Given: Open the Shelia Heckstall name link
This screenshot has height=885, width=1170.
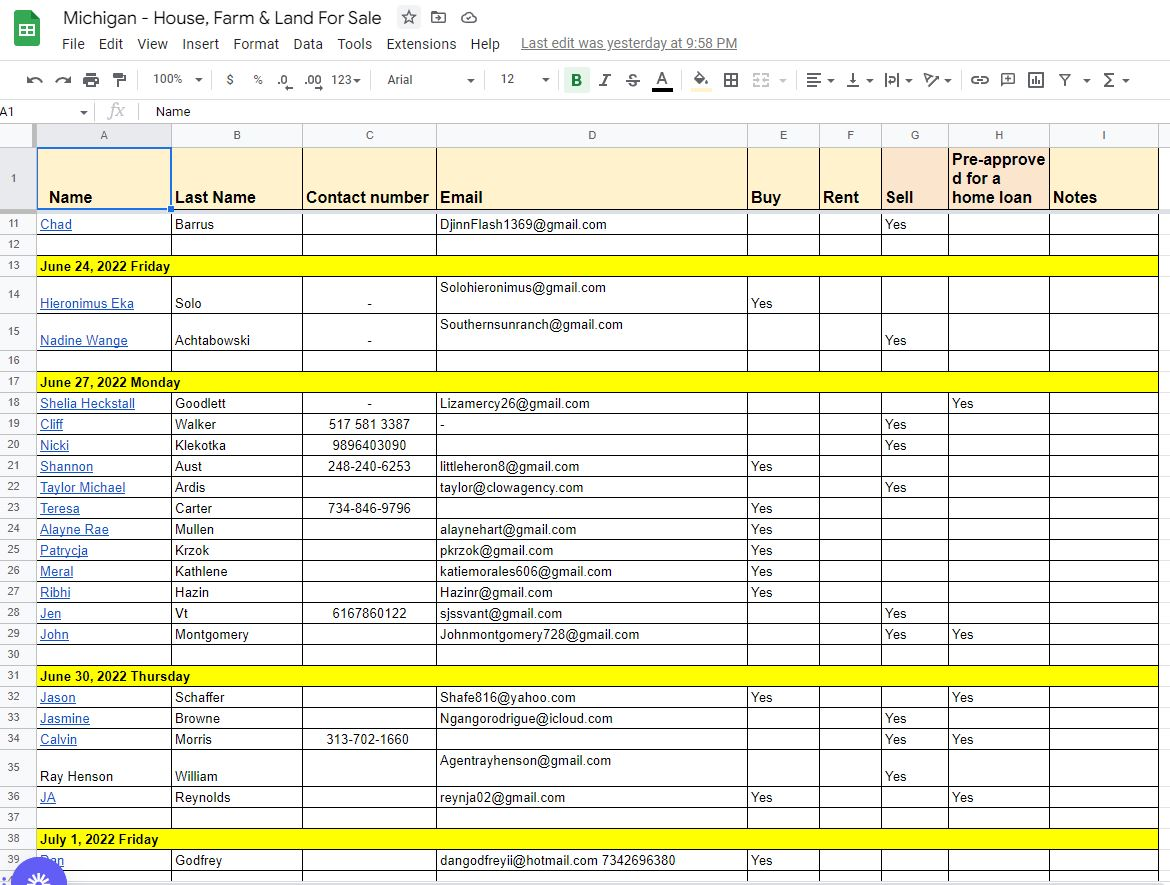Looking at the screenshot, I should (87, 403).
